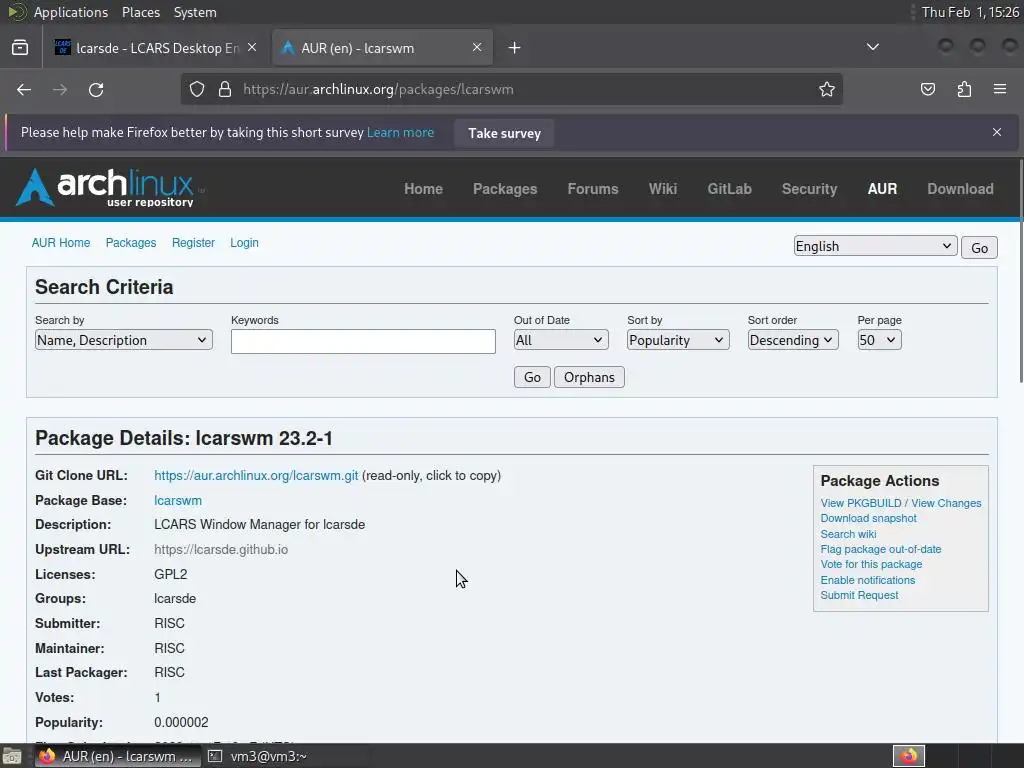Click the AUR Home link
This screenshot has height=768, width=1024.
pyautogui.click(x=61, y=243)
